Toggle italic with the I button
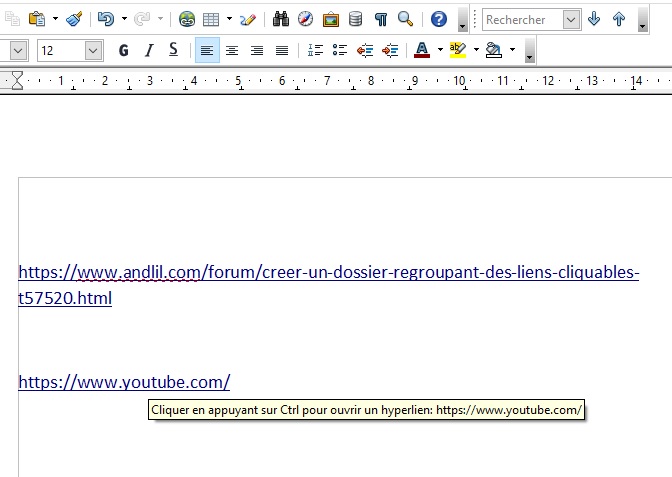This screenshot has height=477, width=672. point(149,50)
